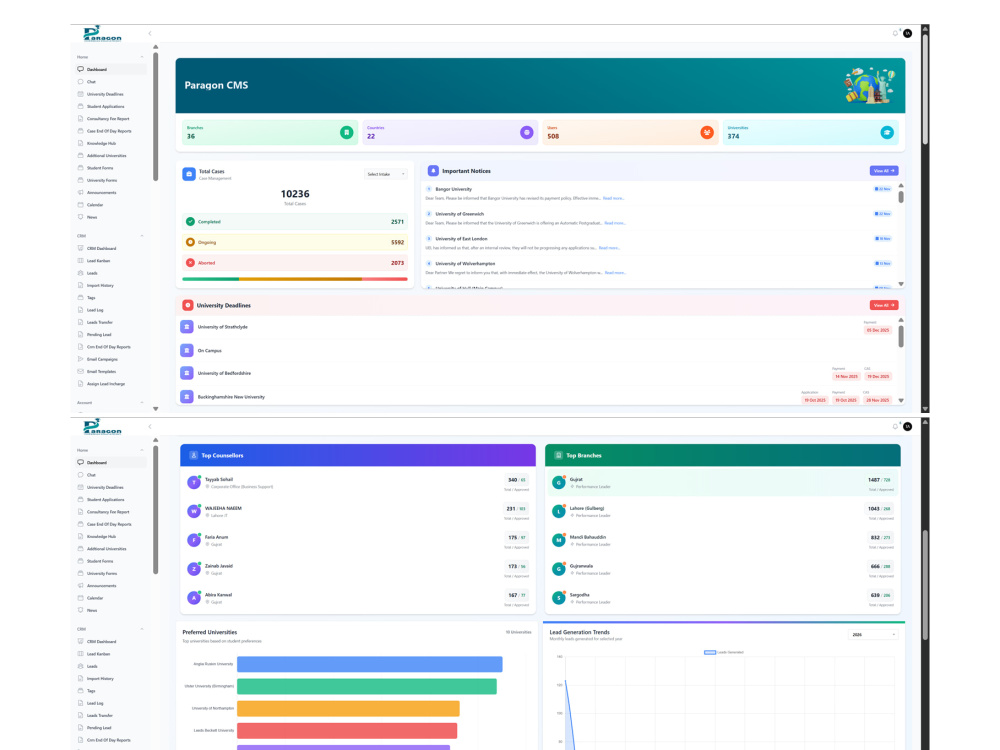Click the Important Notices bell icon

click(x=433, y=171)
